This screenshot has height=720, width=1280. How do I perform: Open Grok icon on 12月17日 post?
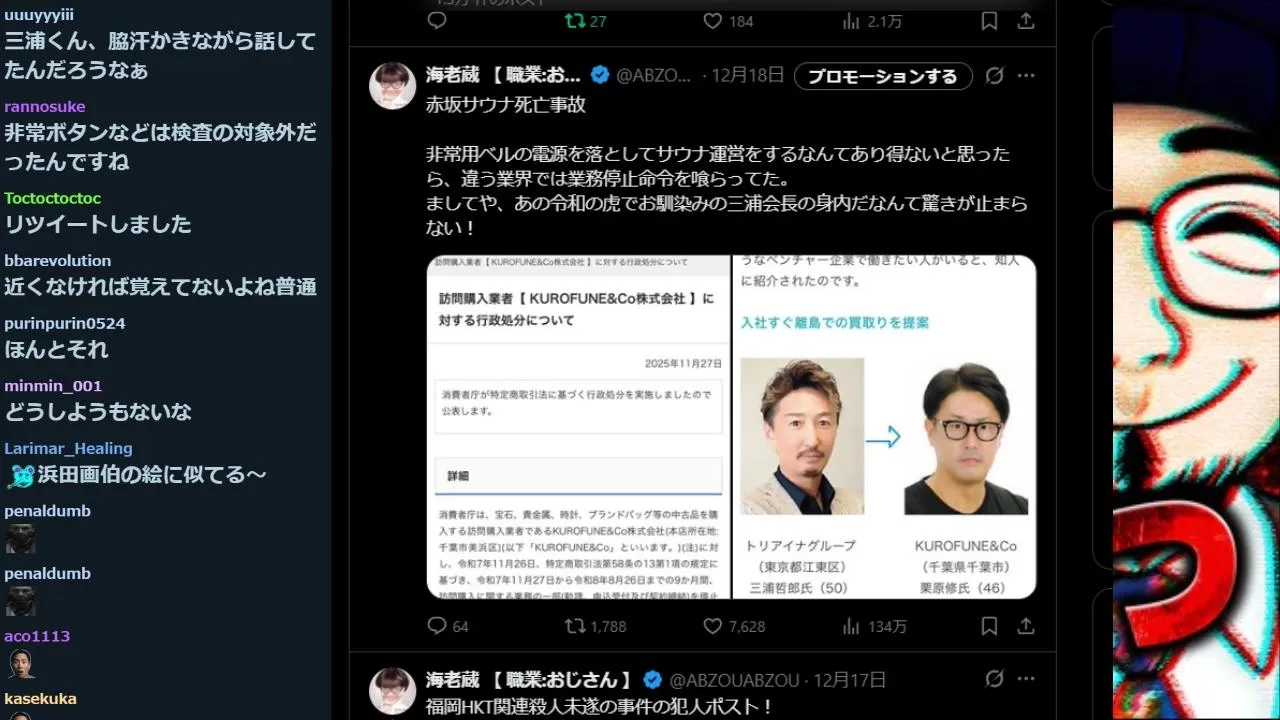click(994, 680)
